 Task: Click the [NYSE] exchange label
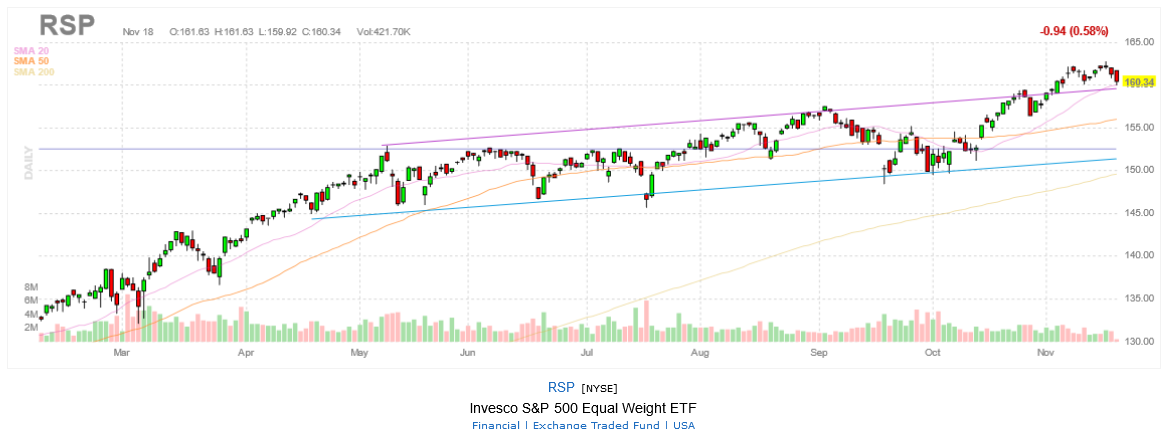click(600, 389)
